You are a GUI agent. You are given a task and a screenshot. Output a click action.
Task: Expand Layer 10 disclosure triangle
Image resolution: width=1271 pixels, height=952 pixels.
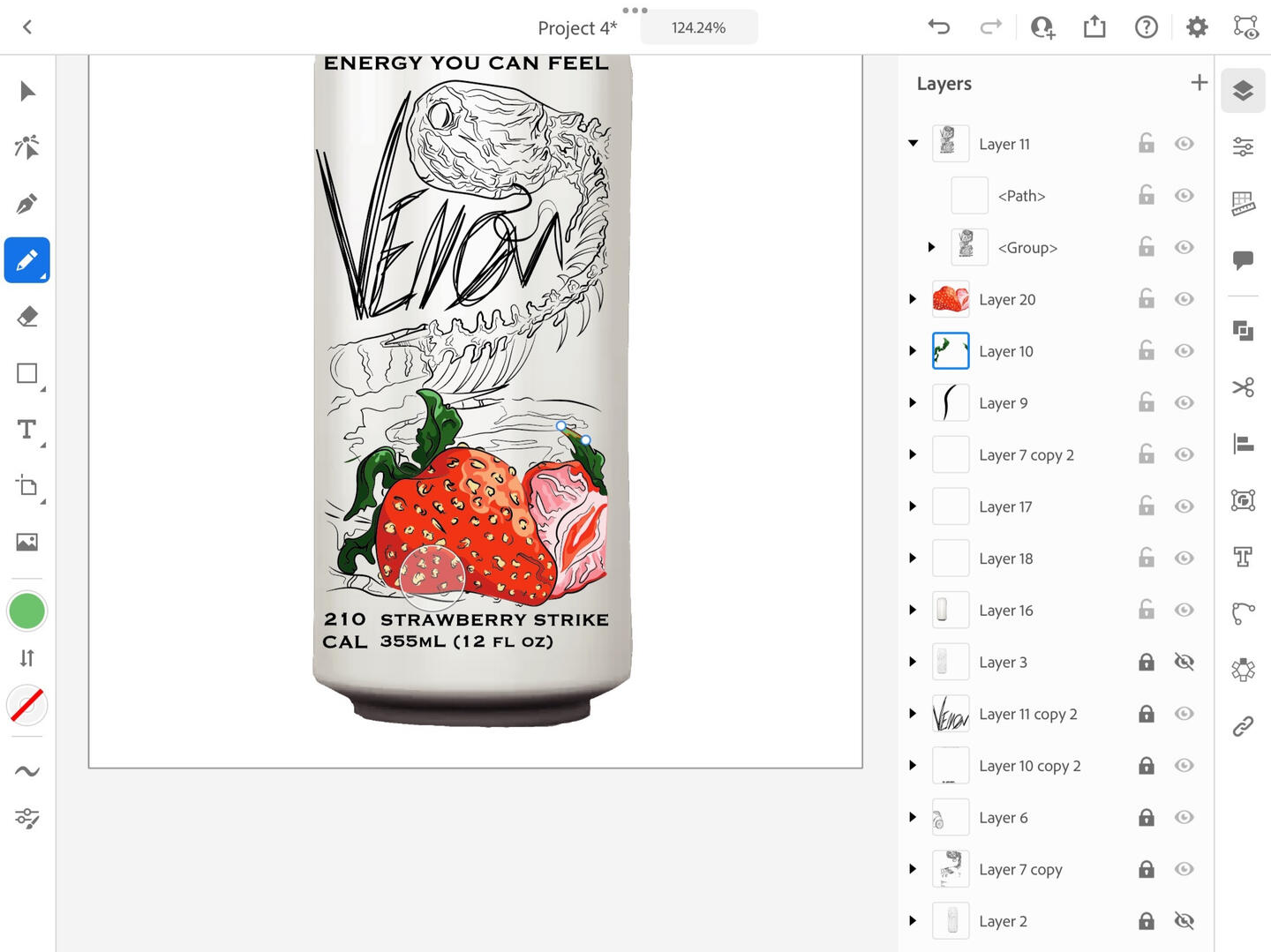point(914,351)
